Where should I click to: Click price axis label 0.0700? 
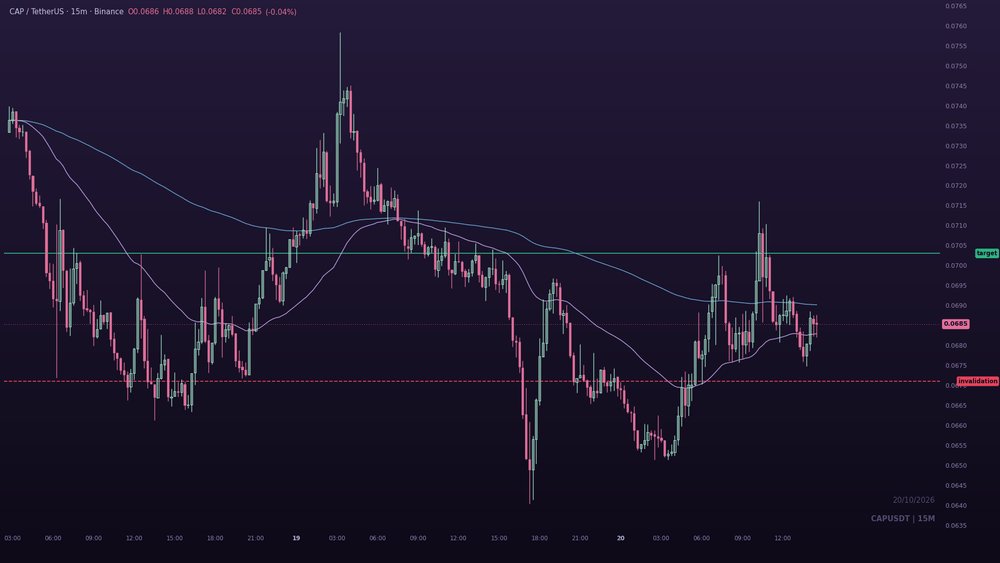pyautogui.click(x=956, y=265)
